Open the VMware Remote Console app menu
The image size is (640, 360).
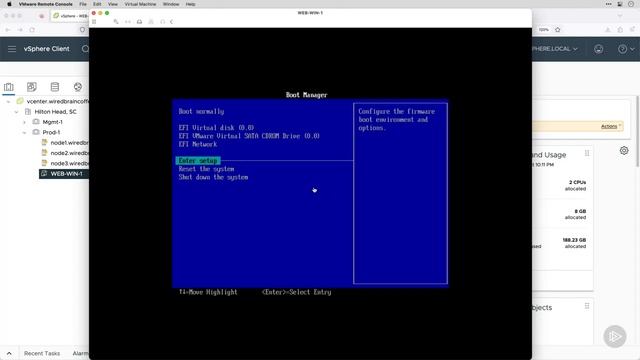tap(46, 4)
